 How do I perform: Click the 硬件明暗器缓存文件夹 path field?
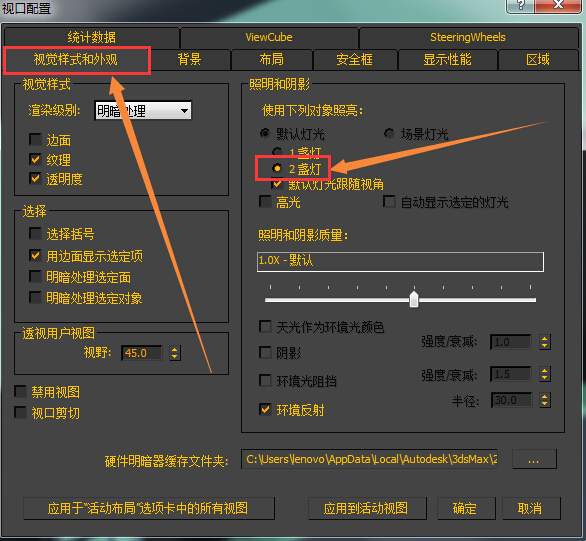click(369, 459)
